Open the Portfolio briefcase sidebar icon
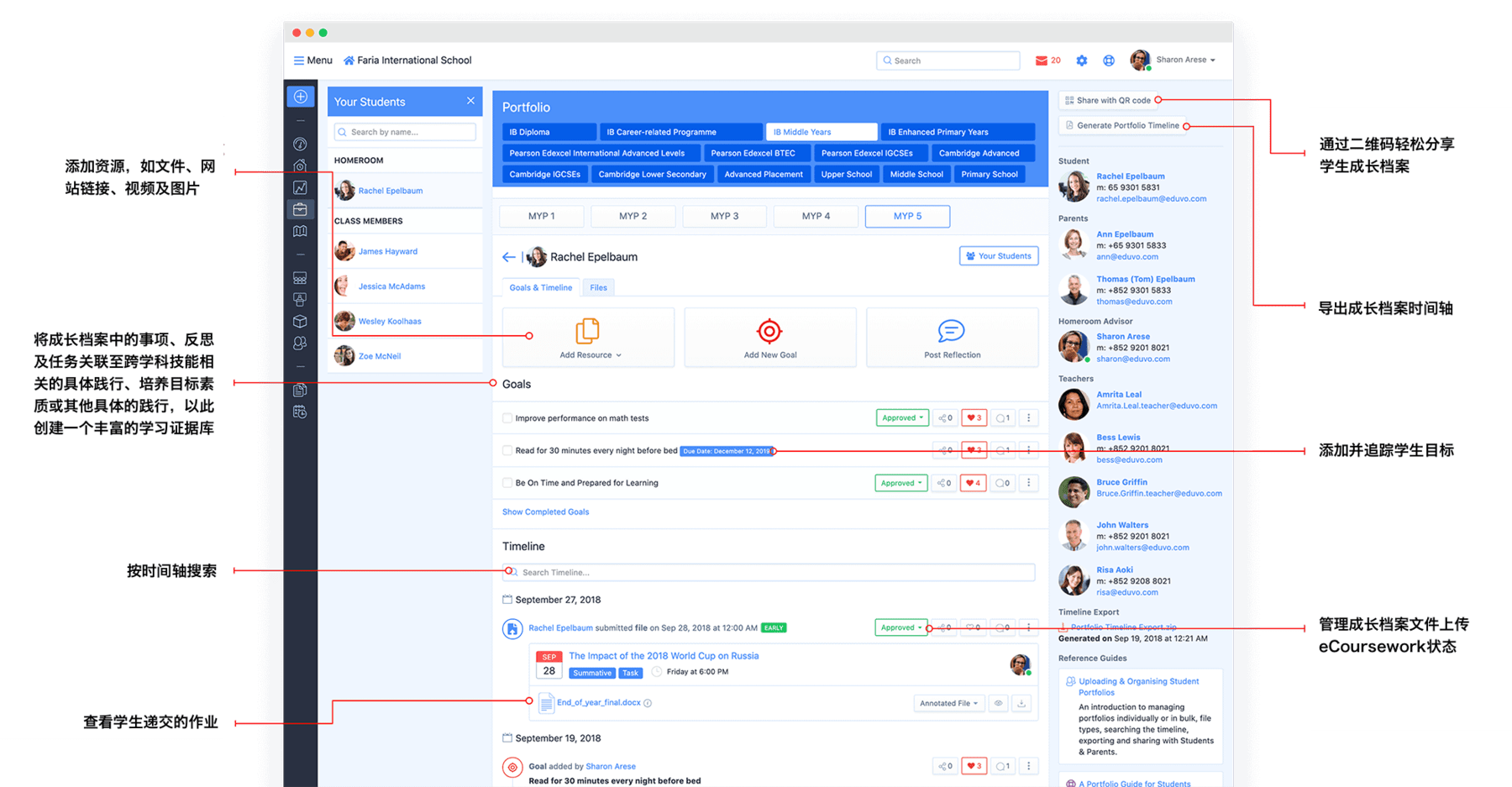 pyautogui.click(x=300, y=209)
